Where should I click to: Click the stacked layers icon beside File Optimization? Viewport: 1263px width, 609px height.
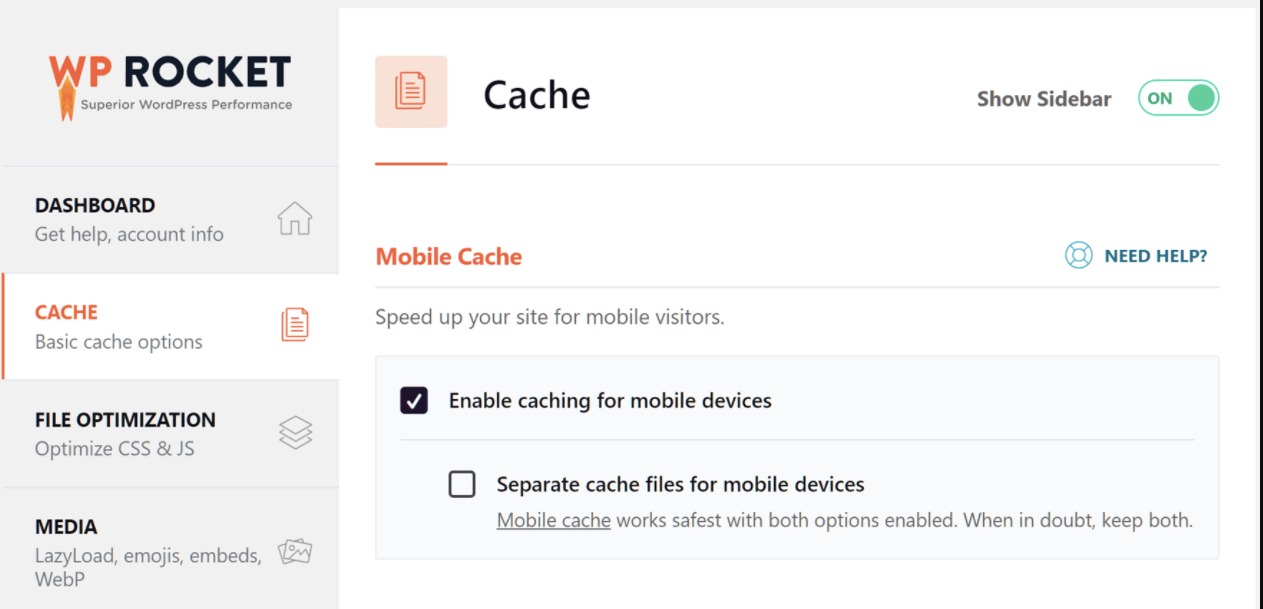(x=295, y=432)
